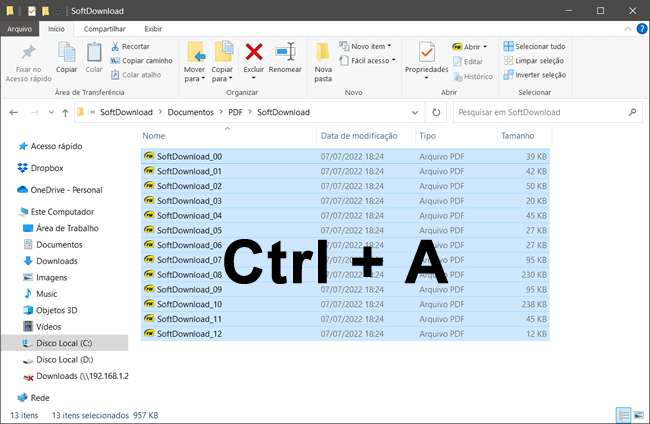This screenshot has height=424, width=650.
Task: Select Disco Local (D:) in the sidebar
Action: (x=64, y=359)
